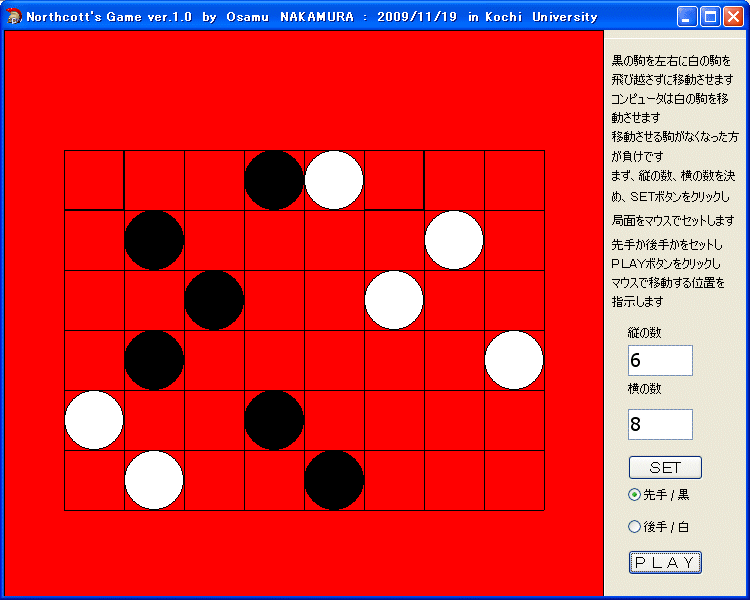
Task: Click the title bar text Northcott's Game ver.1.0
Action: tap(109, 17)
